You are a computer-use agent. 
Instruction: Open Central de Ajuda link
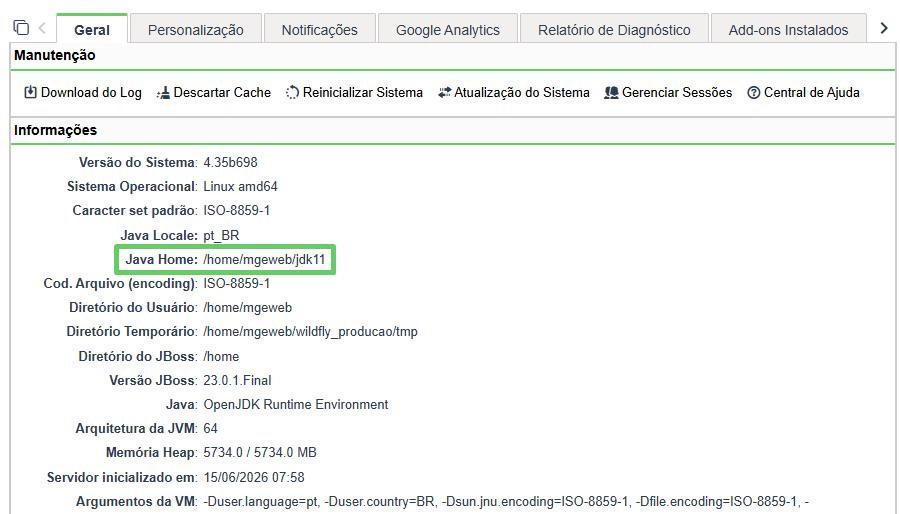(812, 92)
